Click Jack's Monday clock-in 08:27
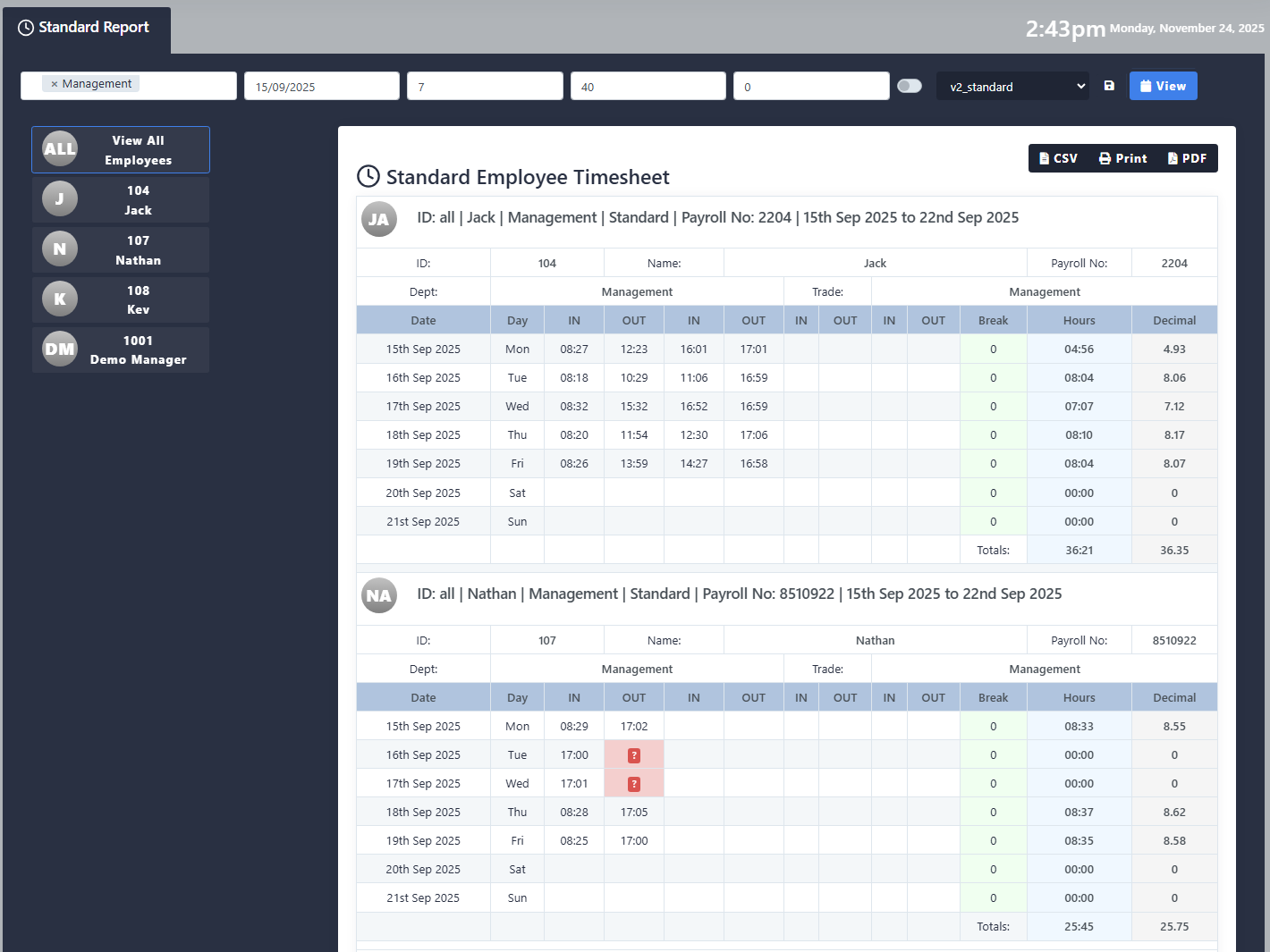 574,349
